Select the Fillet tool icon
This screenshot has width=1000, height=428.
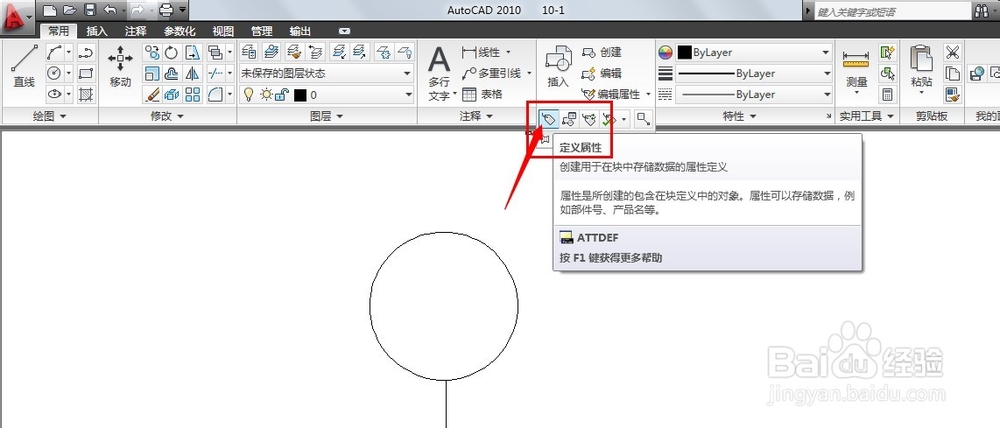tap(216, 94)
